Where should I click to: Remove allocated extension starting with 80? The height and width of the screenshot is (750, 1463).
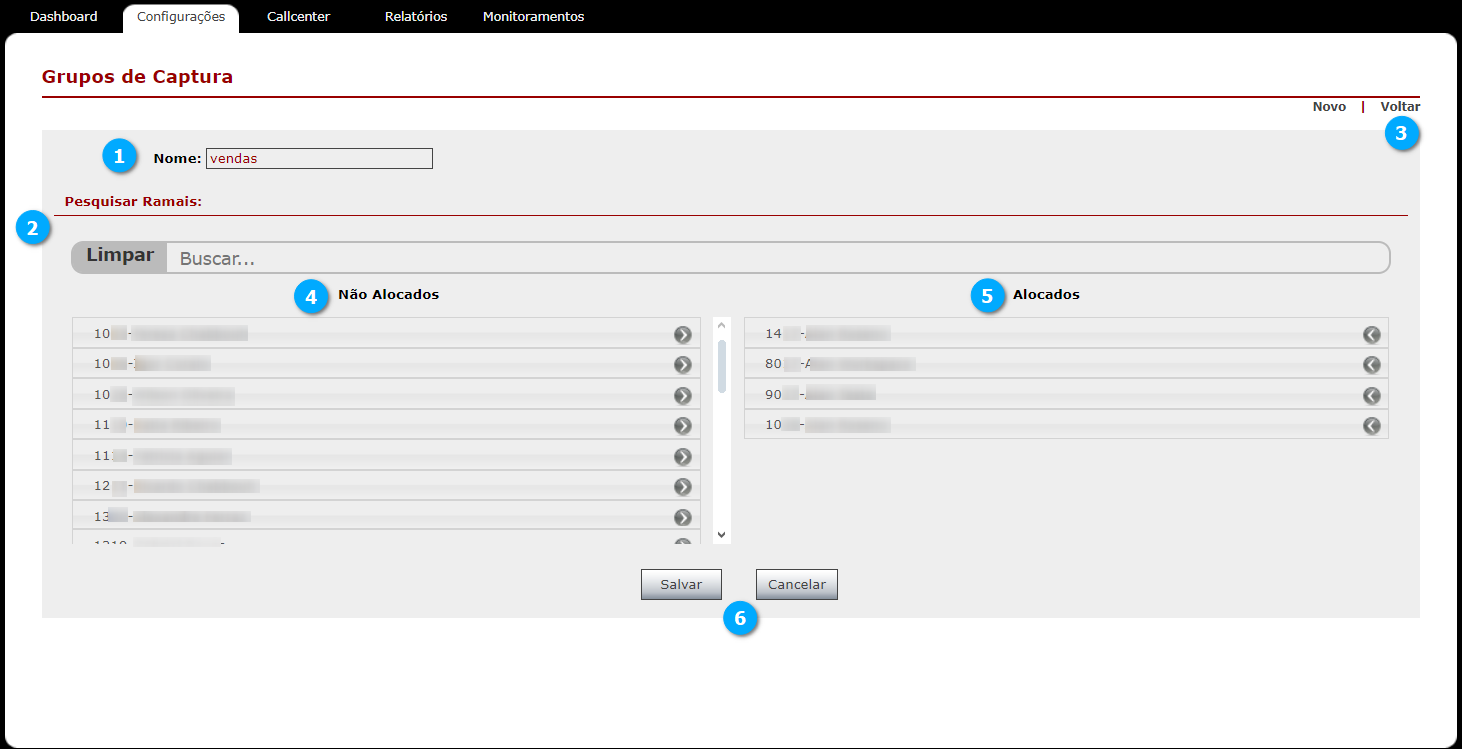(x=1372, y=365)
